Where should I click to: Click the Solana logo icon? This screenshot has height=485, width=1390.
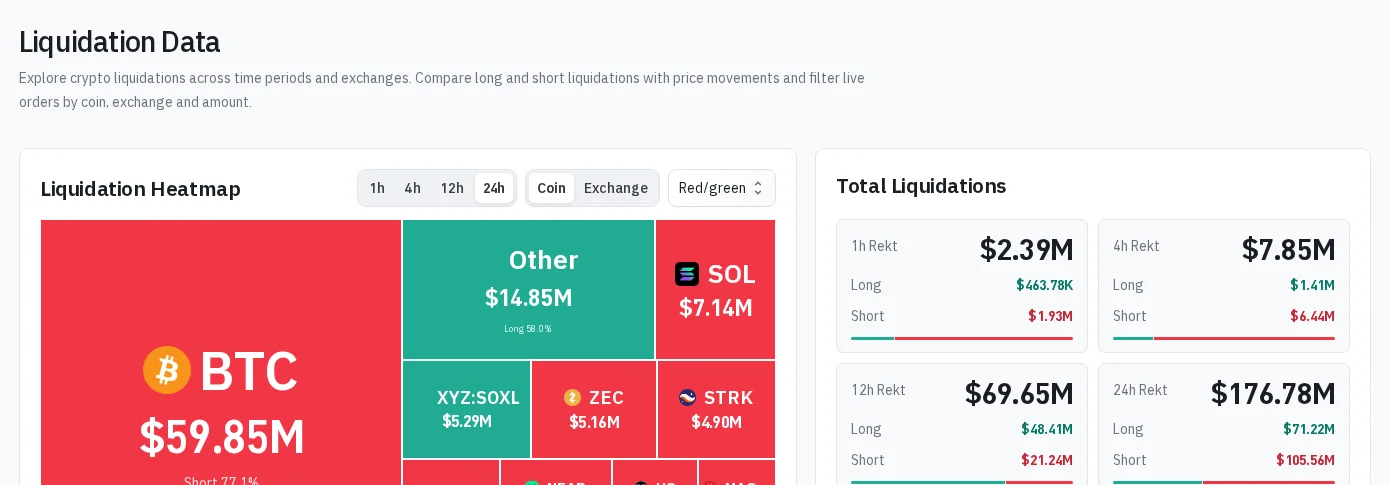pos(687,274)
